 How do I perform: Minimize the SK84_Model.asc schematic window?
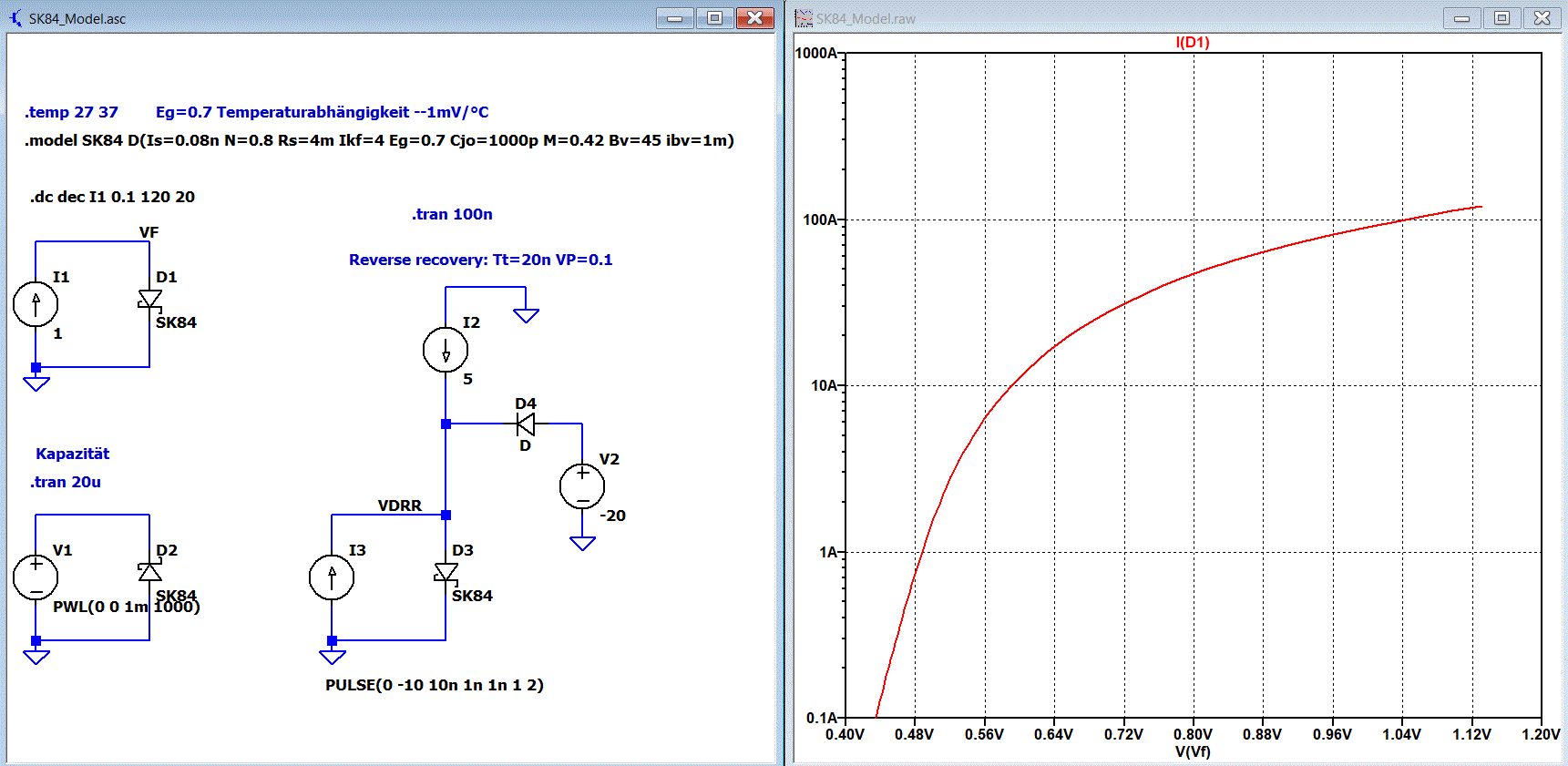[674, 18]
